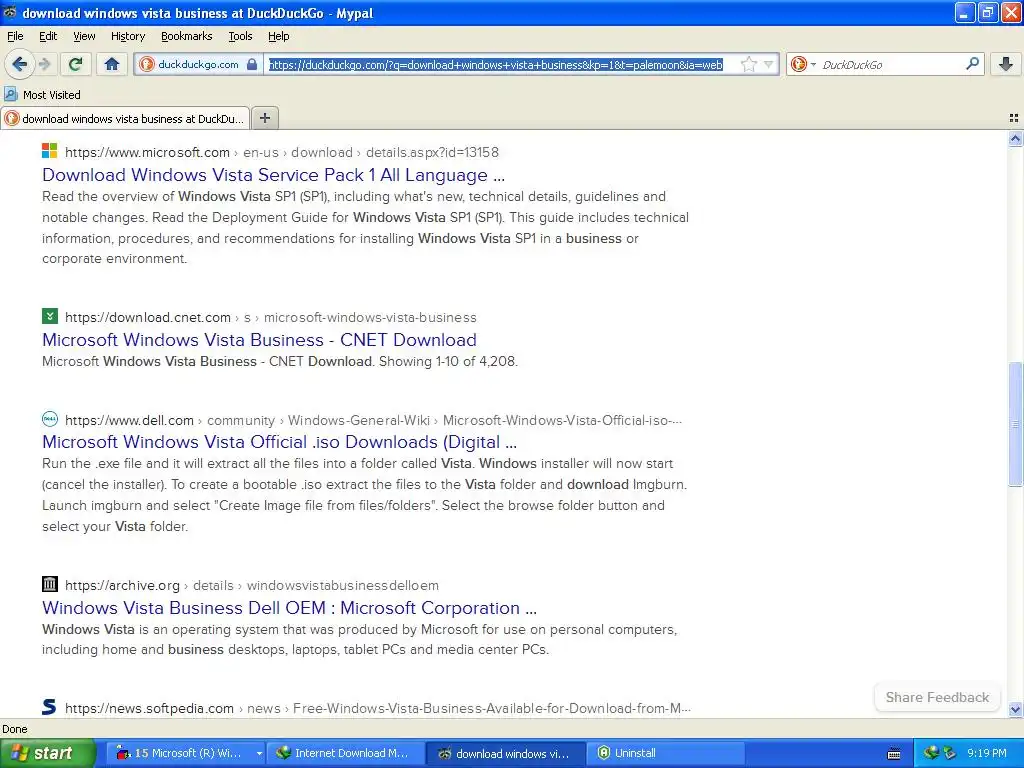This screenshot has width=1024, height=768.
Task: Click the Microsoft favicon in first result
Action: click(x=50, y=151)
